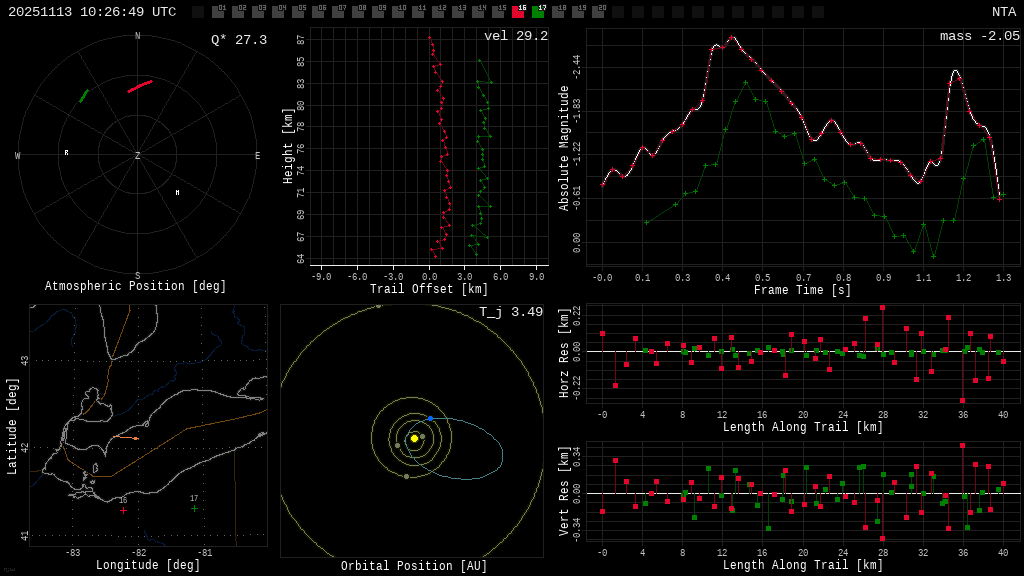Click the timestamp 20251113 10:26:49 UTC
This screenshot has height=576, width=1024.
[92, 12]
